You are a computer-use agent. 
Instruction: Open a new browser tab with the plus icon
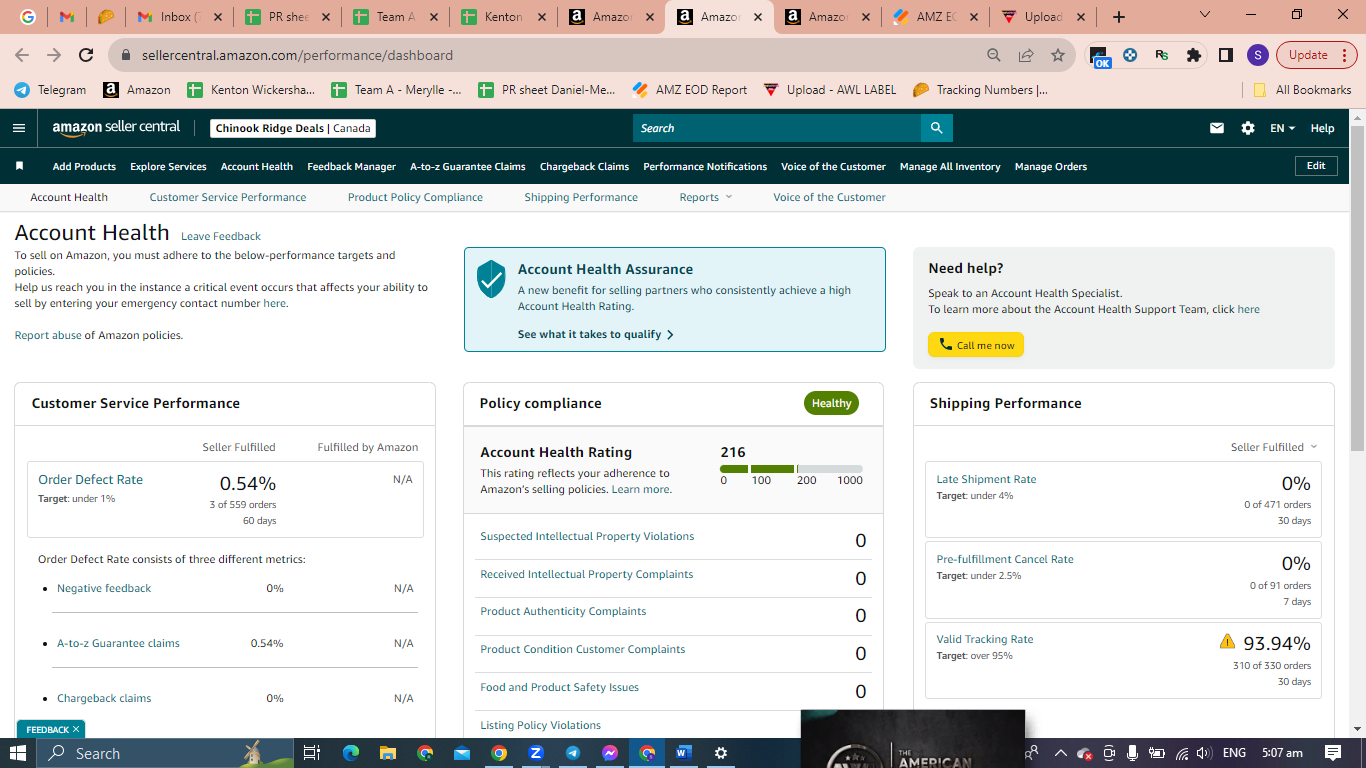1119,17
